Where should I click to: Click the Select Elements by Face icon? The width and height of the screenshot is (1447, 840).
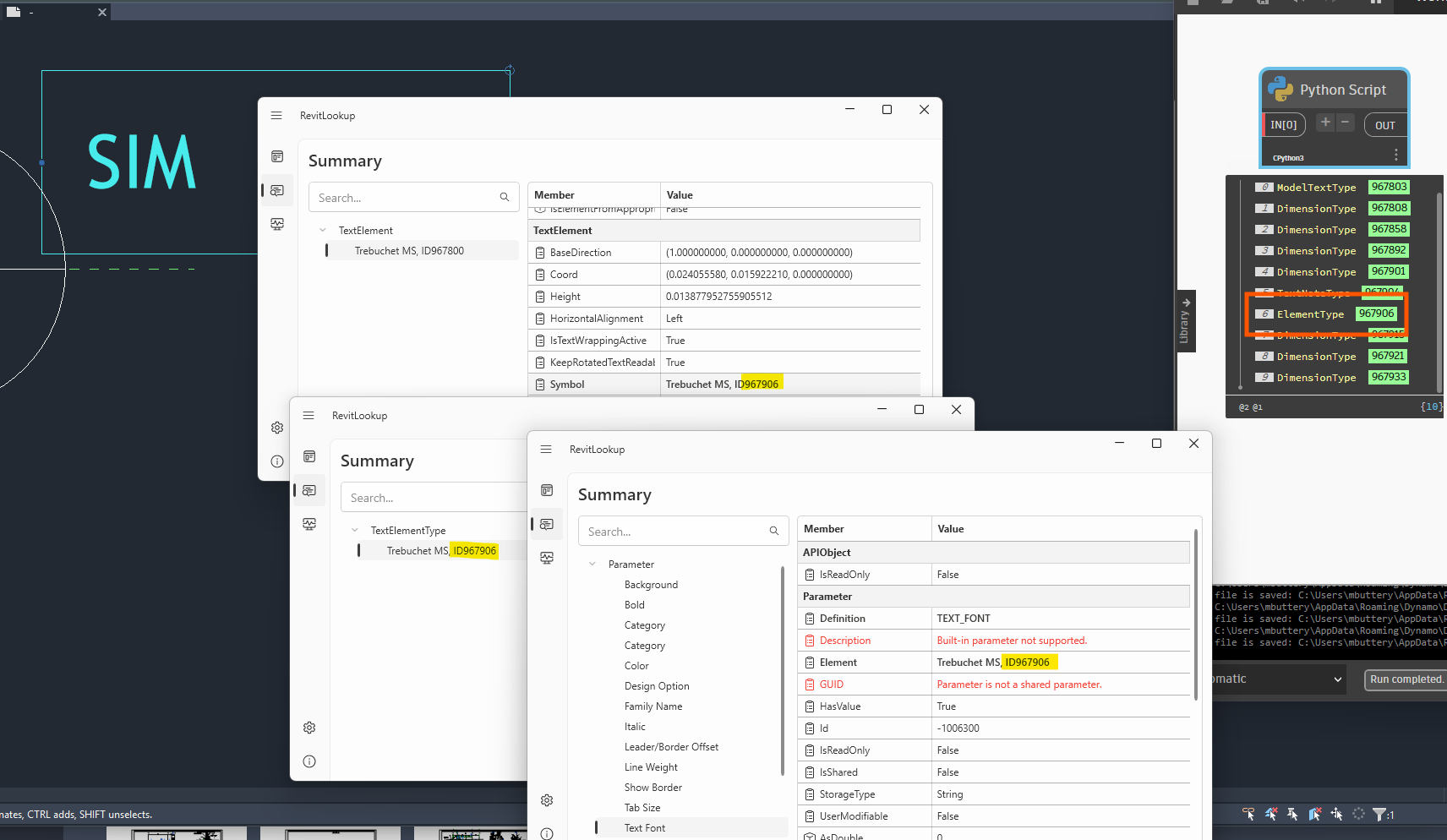pyautogui.click(x=1314, y=814)
